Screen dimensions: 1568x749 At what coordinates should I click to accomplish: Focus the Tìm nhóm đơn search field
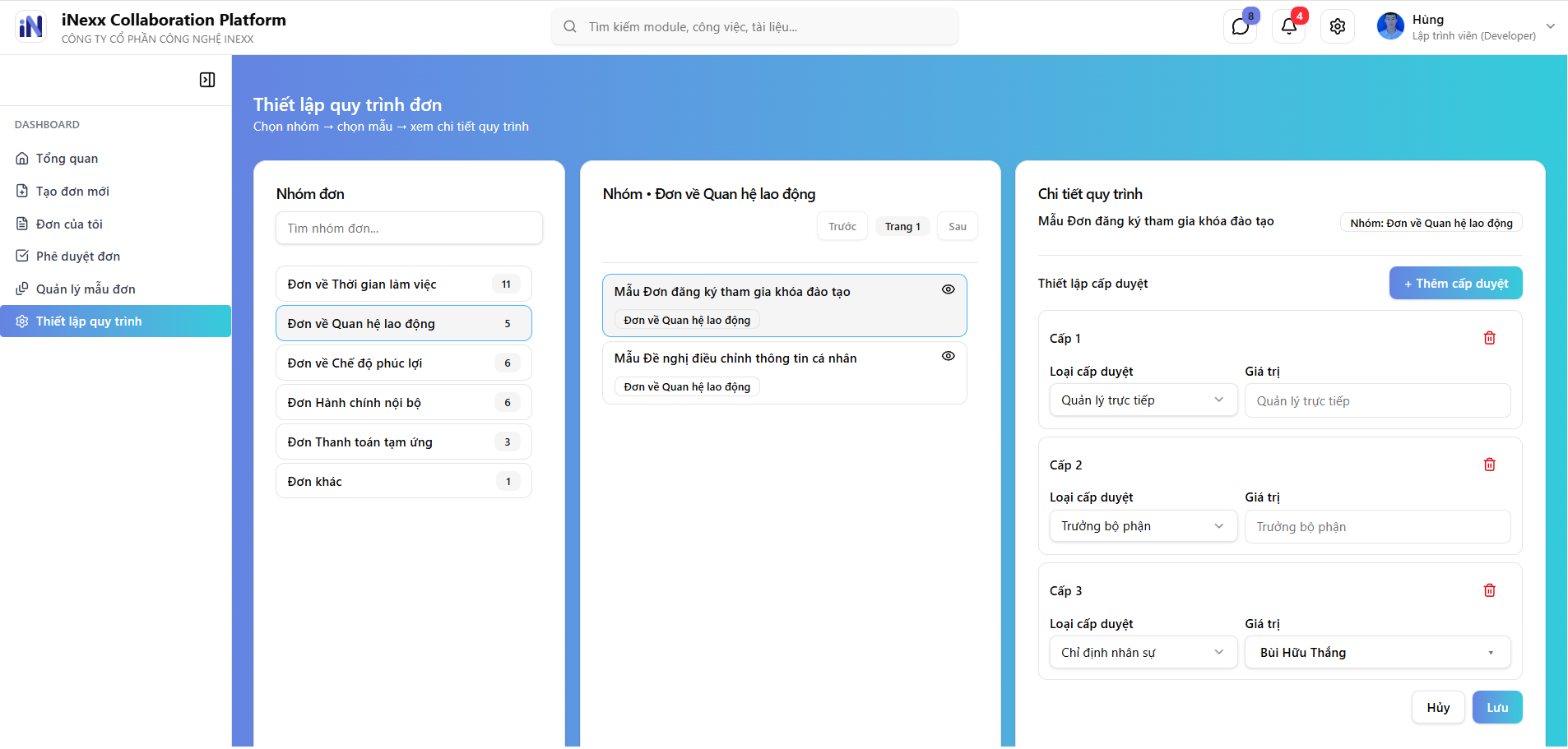409,229
